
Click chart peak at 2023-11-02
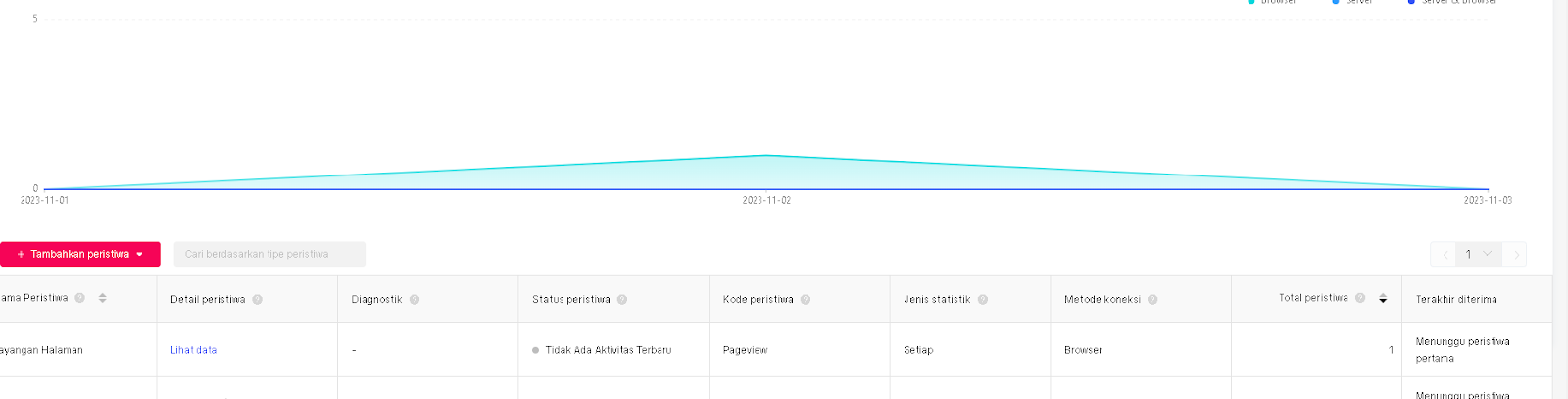point(766,155)
